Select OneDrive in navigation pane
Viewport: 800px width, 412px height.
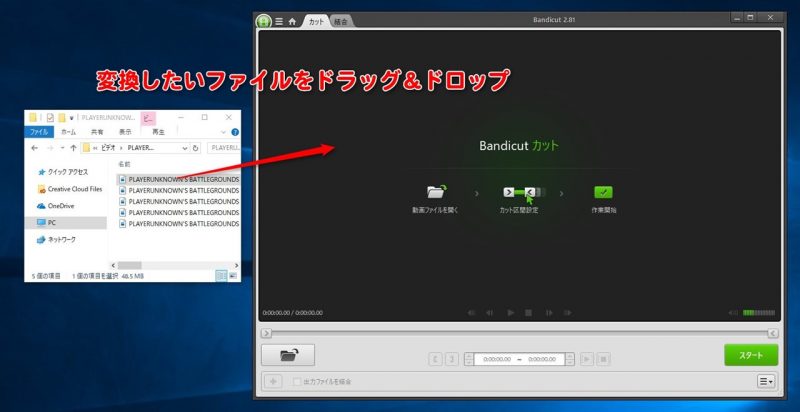(x=56, y=206)
